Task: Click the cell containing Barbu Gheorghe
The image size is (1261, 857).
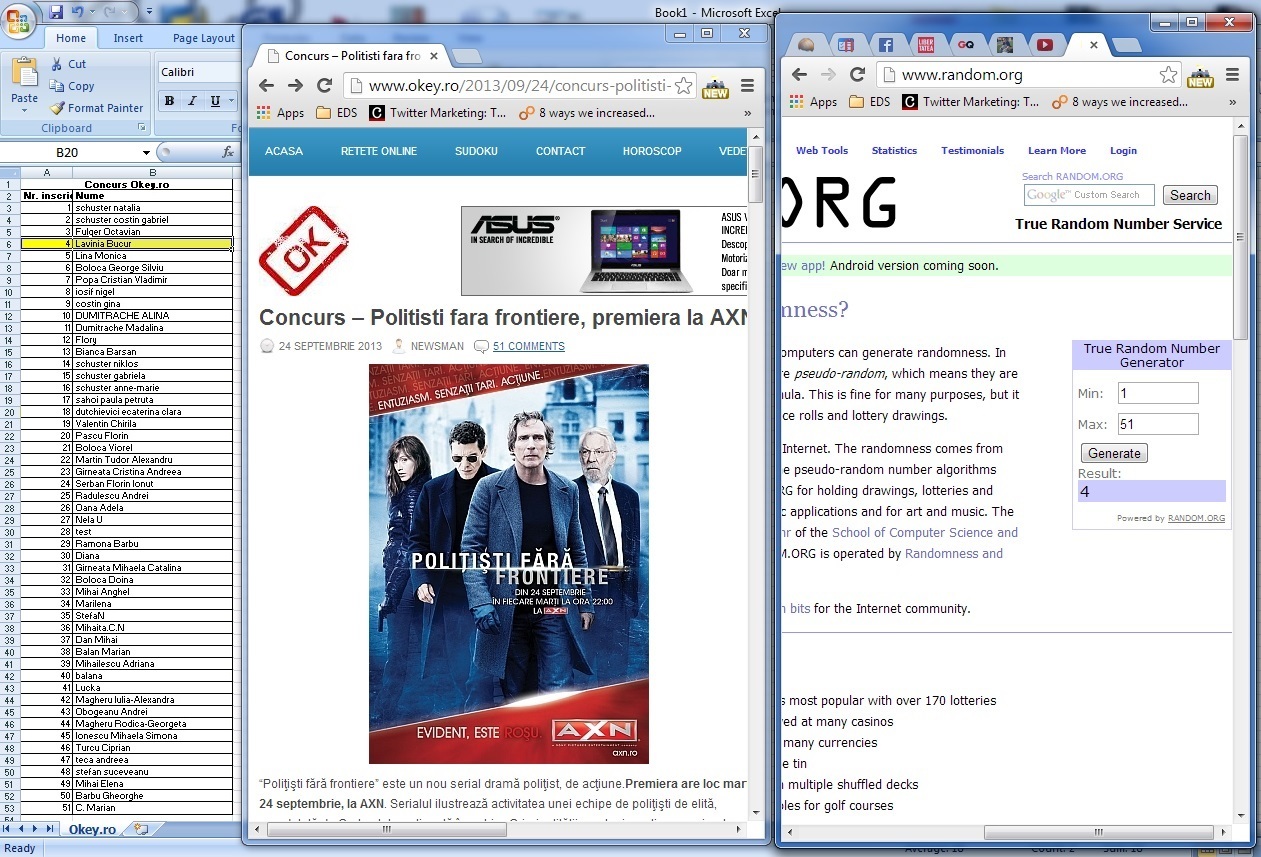Action: pos(152,795)
